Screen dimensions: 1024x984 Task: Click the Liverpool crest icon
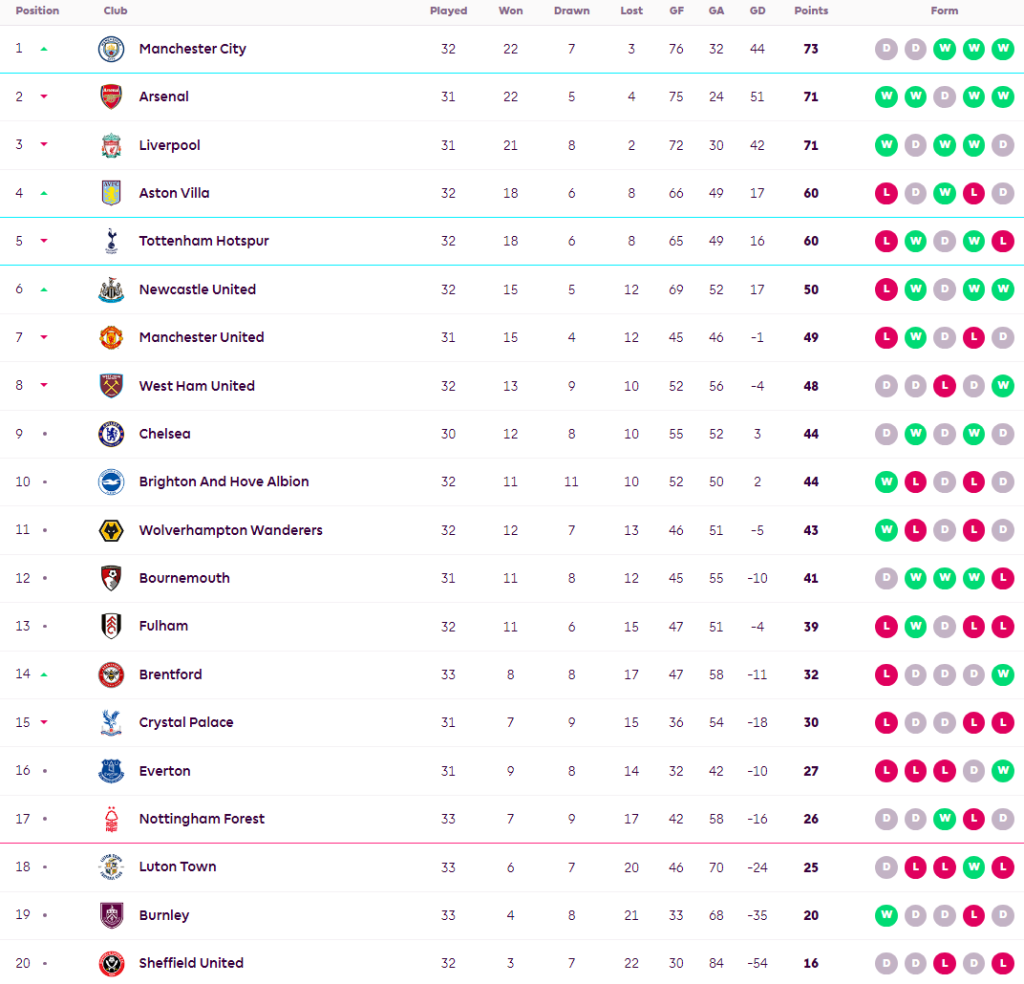pyautogui.click(x=111, y=145)
